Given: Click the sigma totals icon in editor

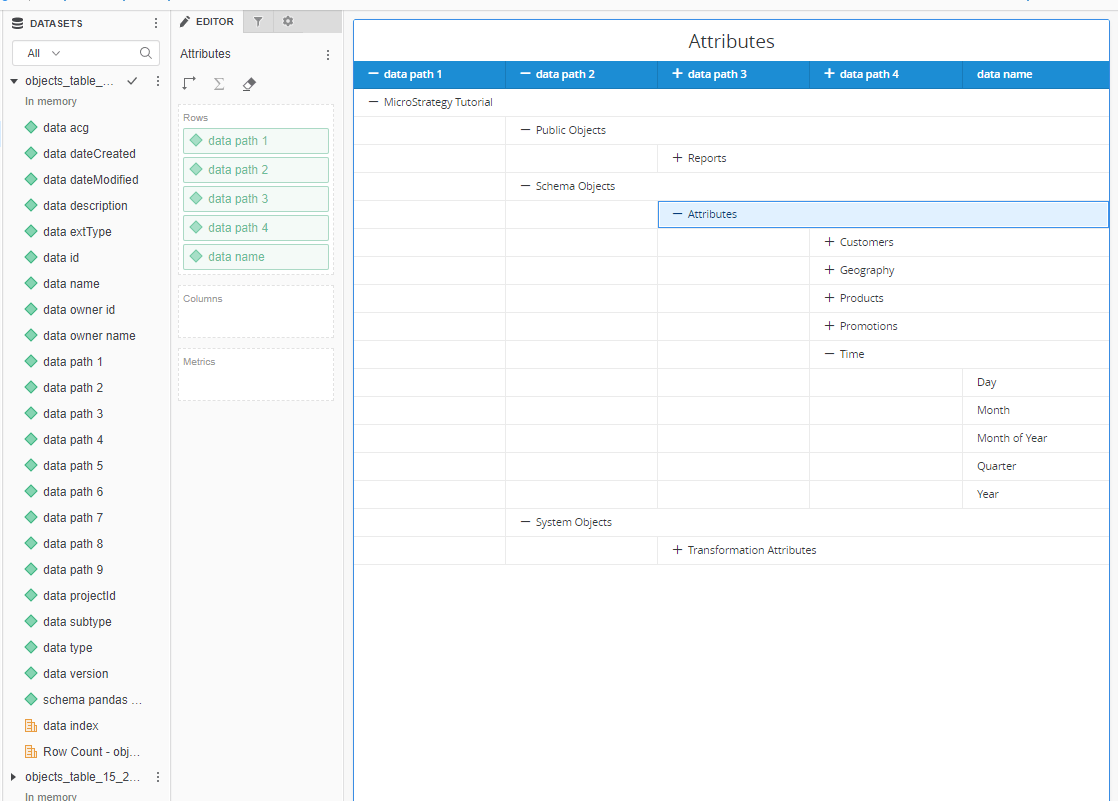Looking at the screenshot, I should (219, 84).
